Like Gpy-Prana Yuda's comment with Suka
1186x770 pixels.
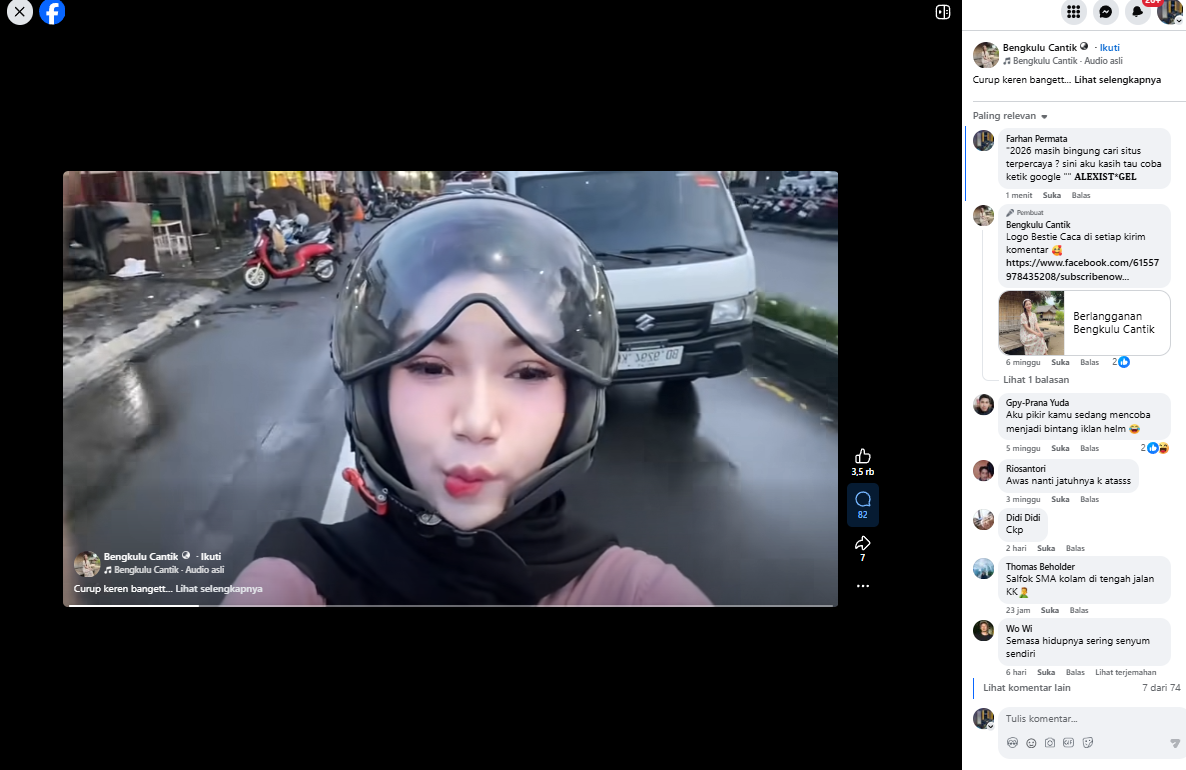pos(1060,449)
